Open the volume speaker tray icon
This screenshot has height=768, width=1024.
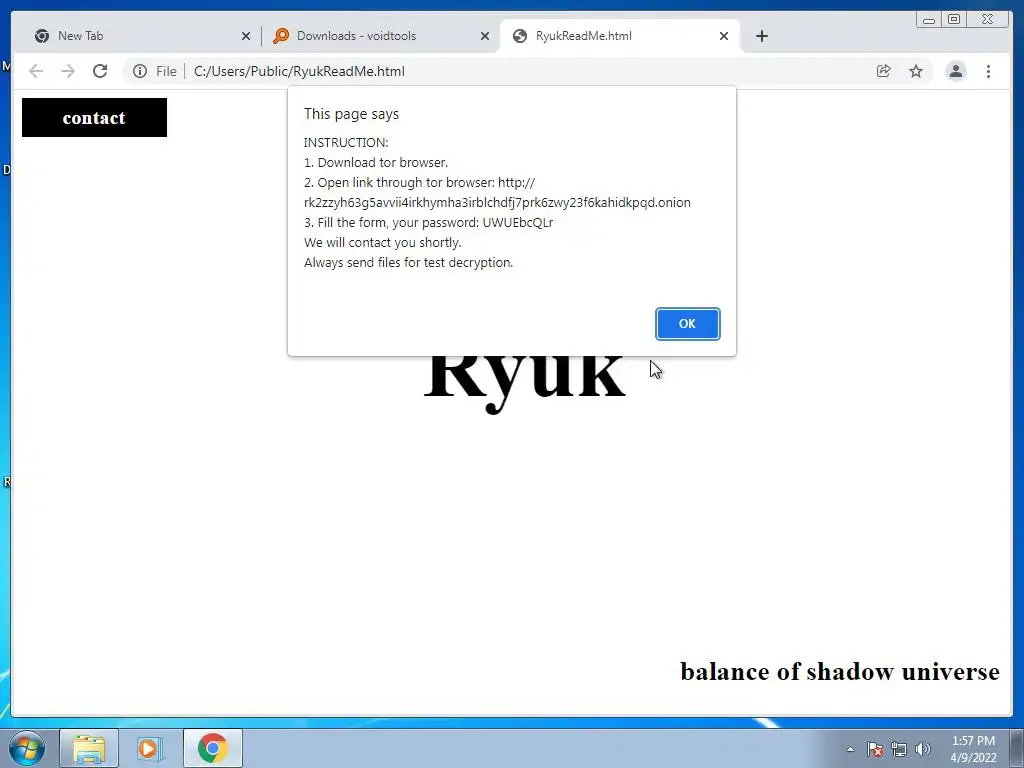(923, 749)
